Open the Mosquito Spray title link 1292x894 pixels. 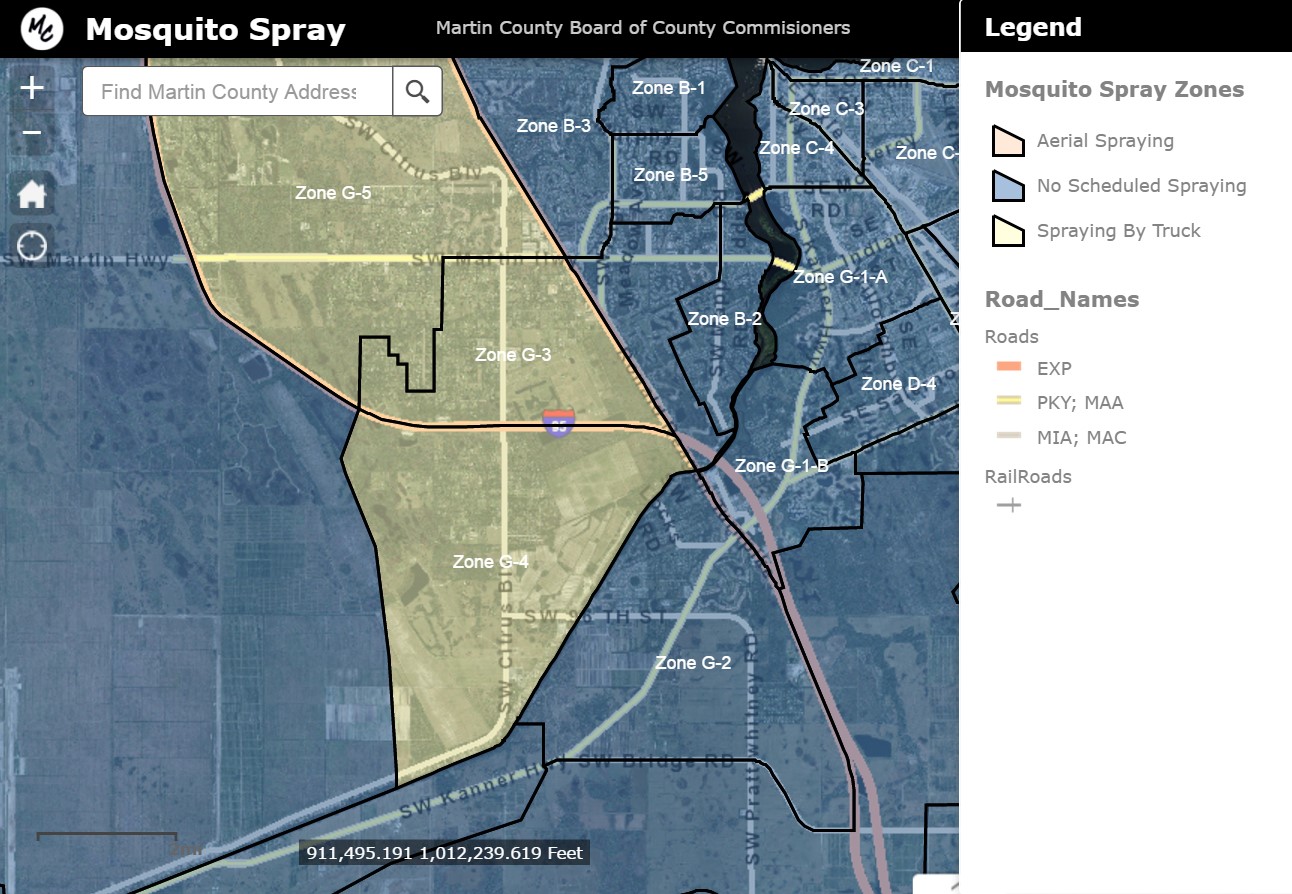pos(215,30)
